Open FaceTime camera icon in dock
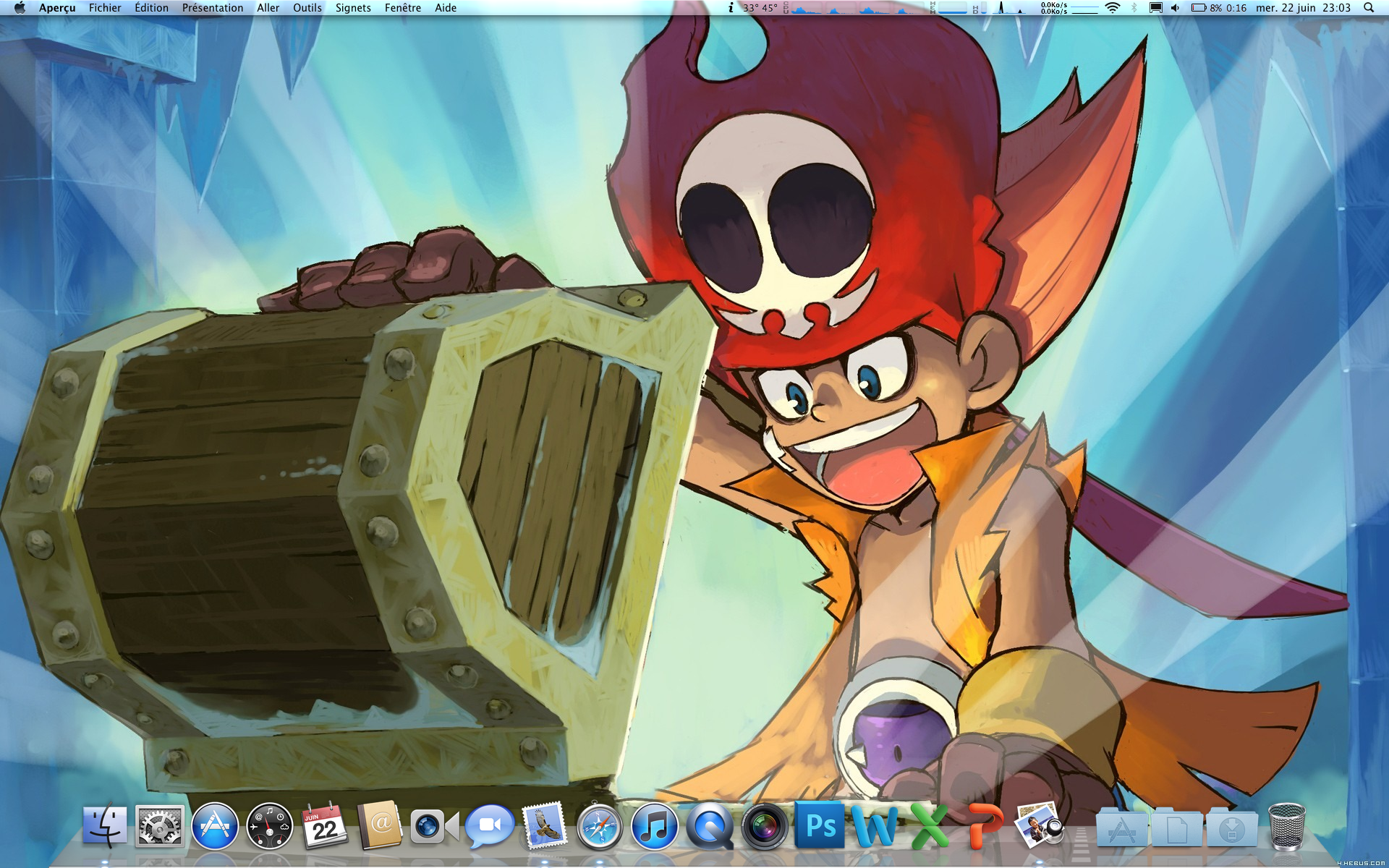Viewport: 1389px width, 868px height. tap(434, 826)
